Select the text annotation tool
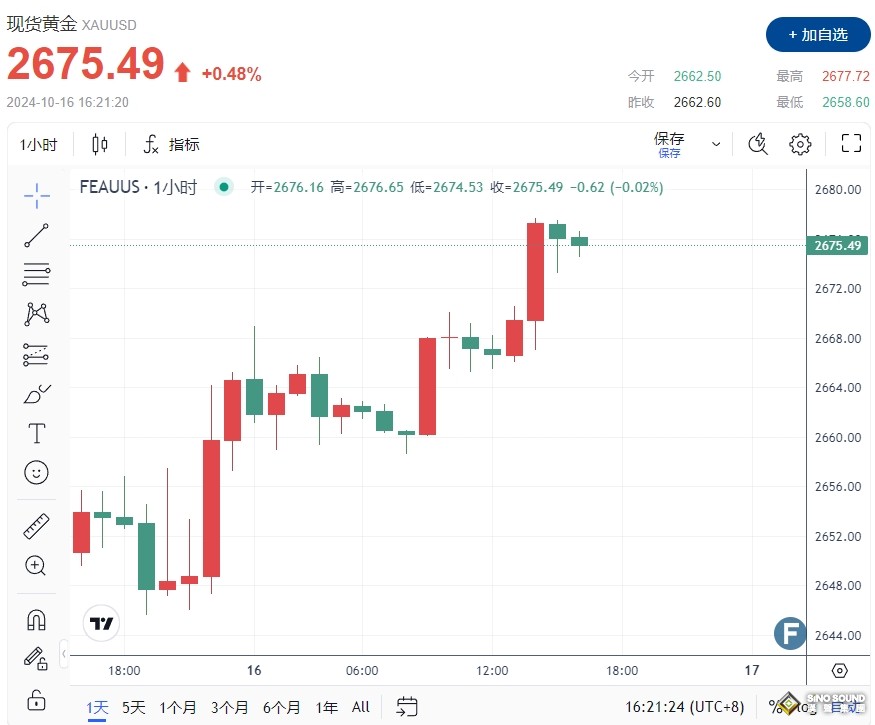Screen dimensions: 875x725 (x=36, y=433)
